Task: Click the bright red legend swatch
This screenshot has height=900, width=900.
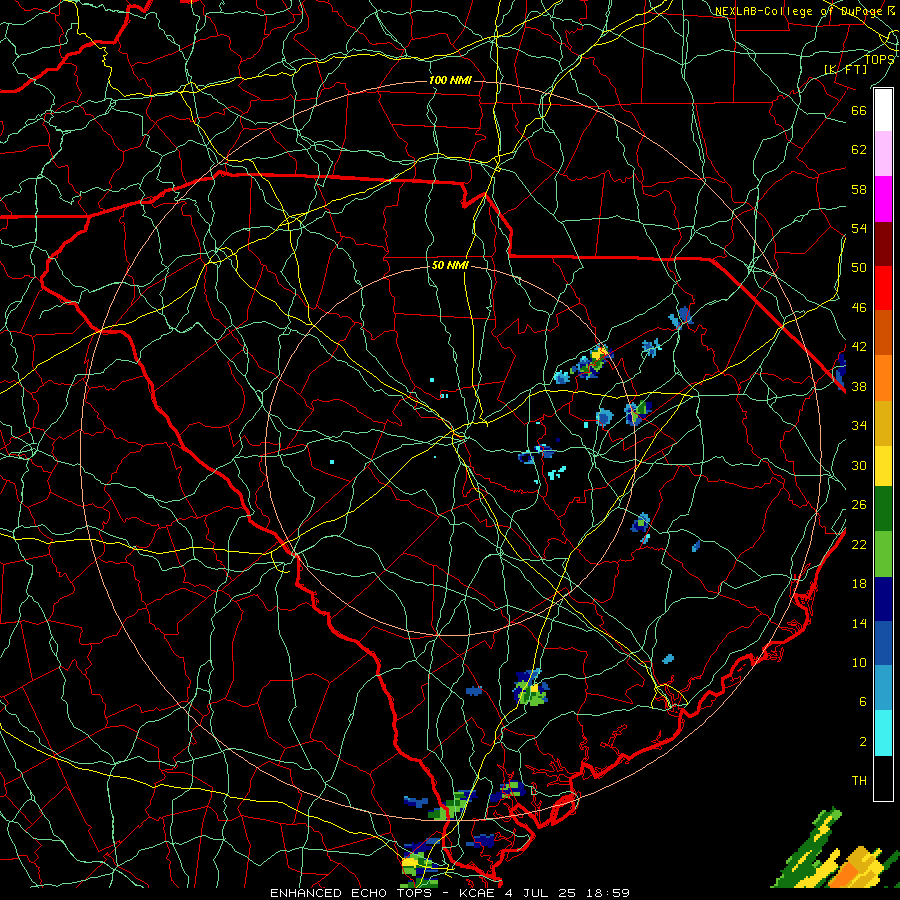Action: click(883, 288)
